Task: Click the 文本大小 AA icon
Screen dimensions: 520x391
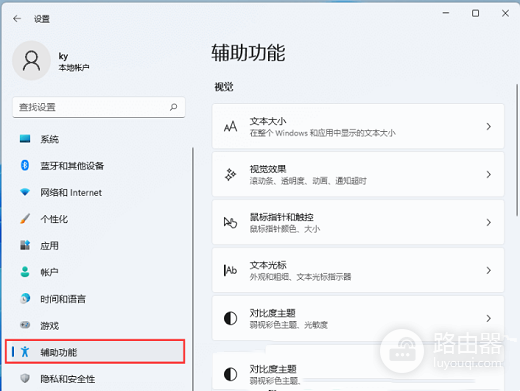Action: tap(230, 126)
